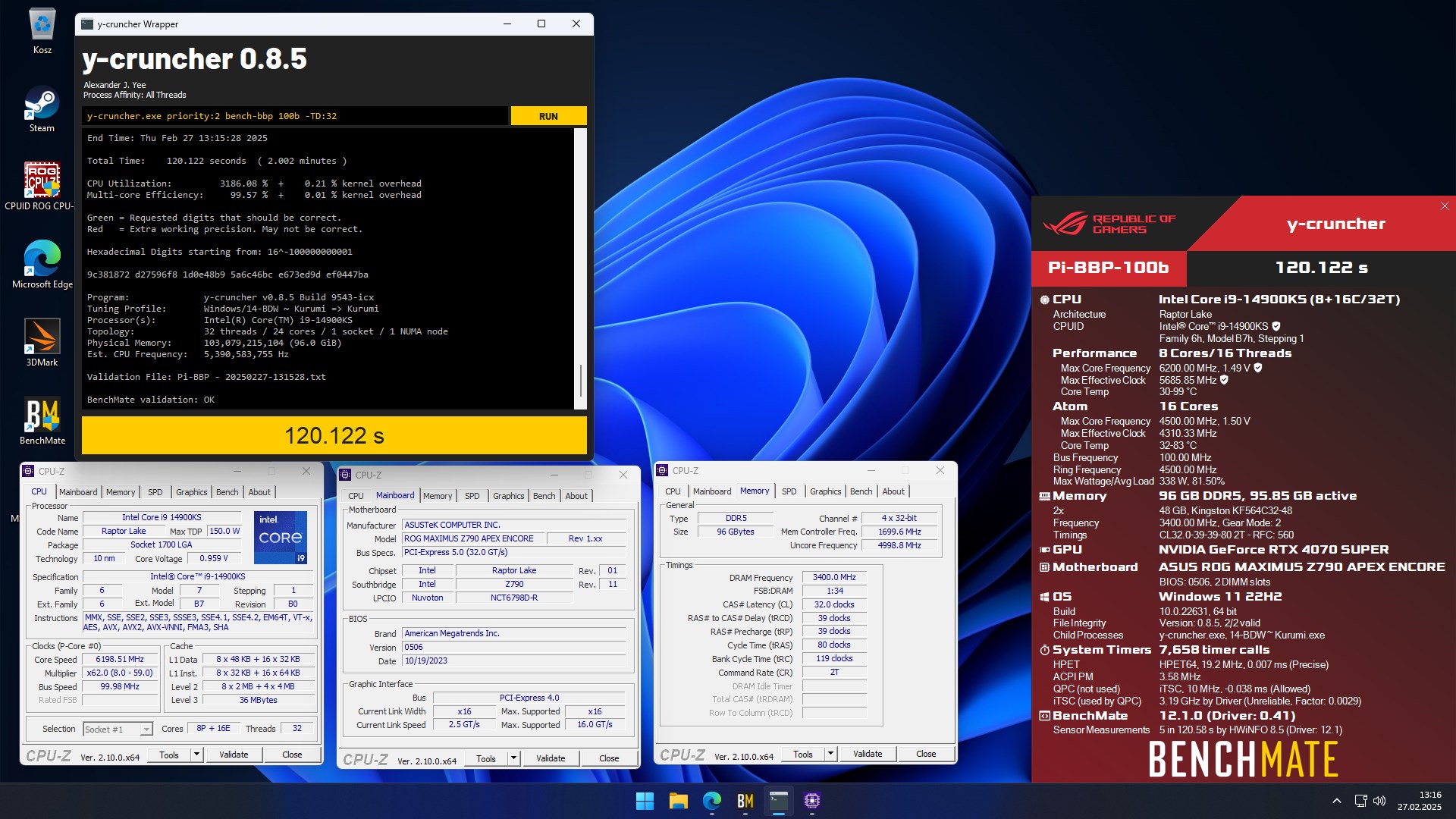Click Core Speed value 6198.51 MHz
The image size is (1456, 819).
coord(120,660)
